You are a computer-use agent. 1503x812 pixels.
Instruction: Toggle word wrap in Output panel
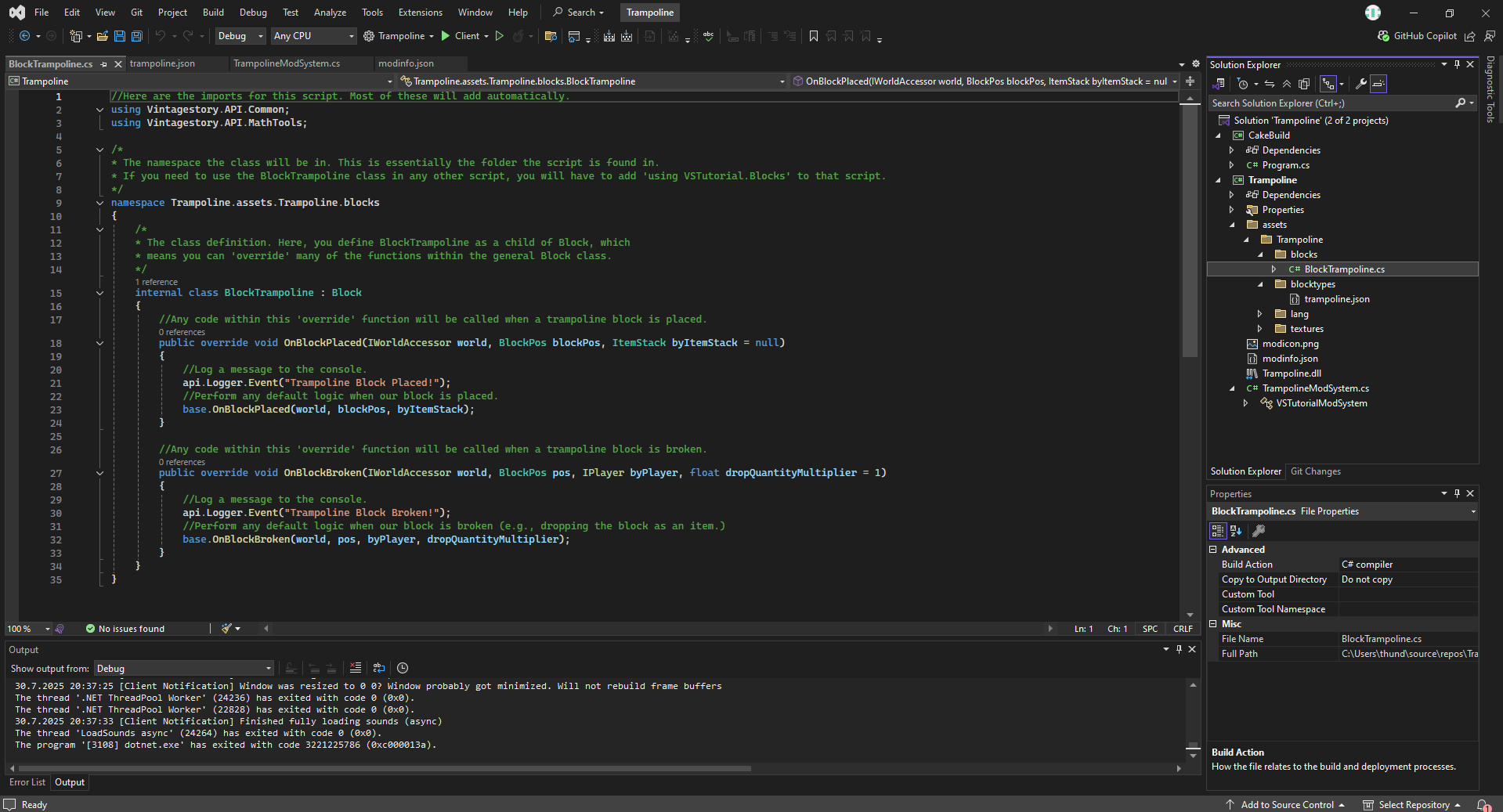pyautogui.click(x=379, y=668)
